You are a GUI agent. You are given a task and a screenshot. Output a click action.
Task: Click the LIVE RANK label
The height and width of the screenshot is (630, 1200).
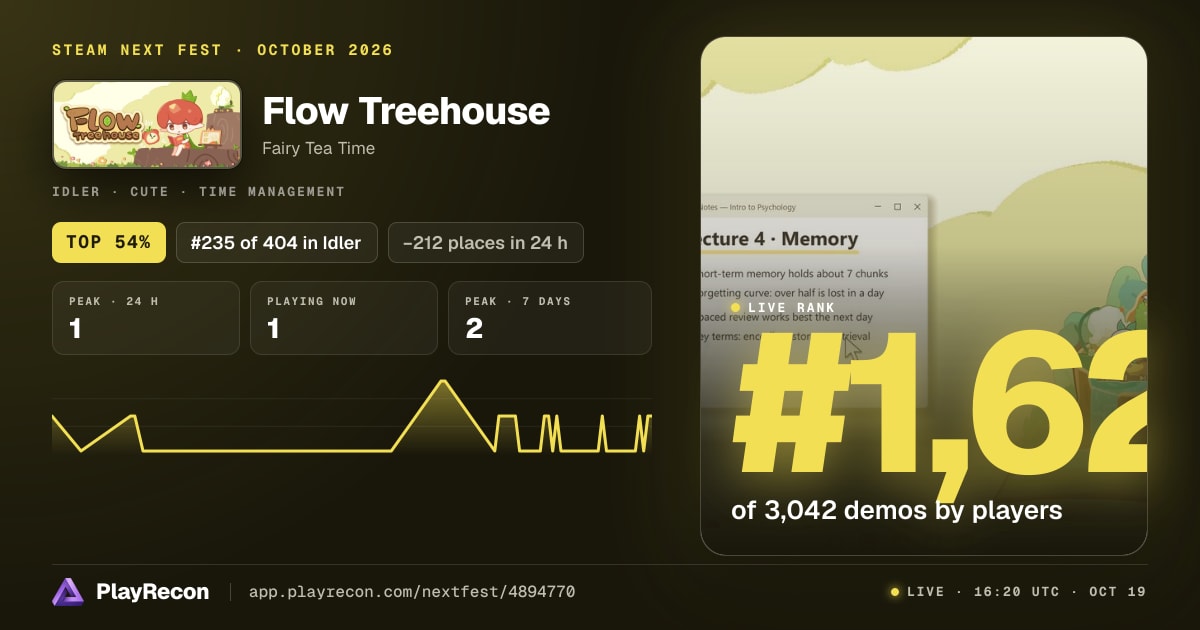[x=791, y=307]
